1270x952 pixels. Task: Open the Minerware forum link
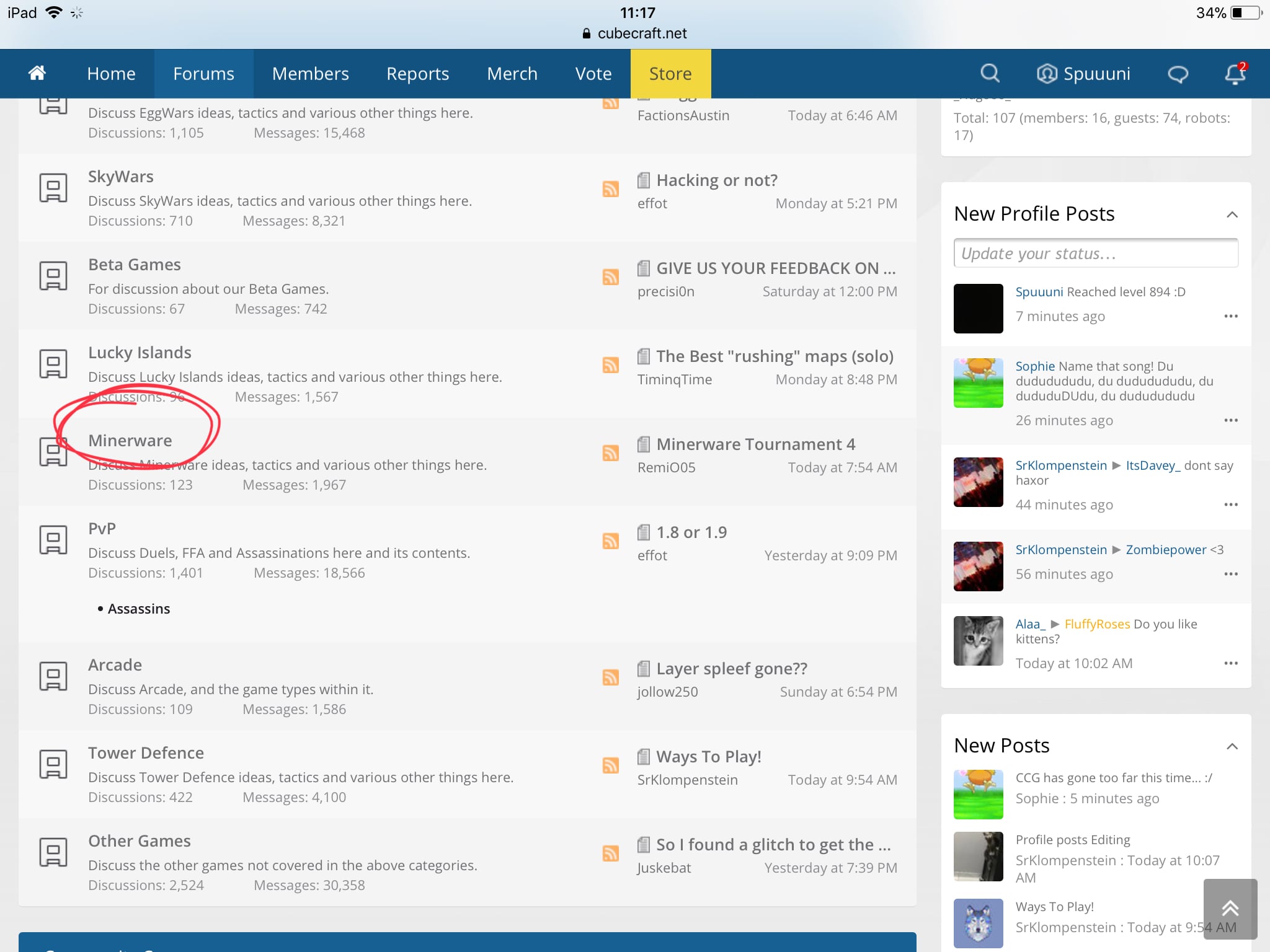coord(130,441)
